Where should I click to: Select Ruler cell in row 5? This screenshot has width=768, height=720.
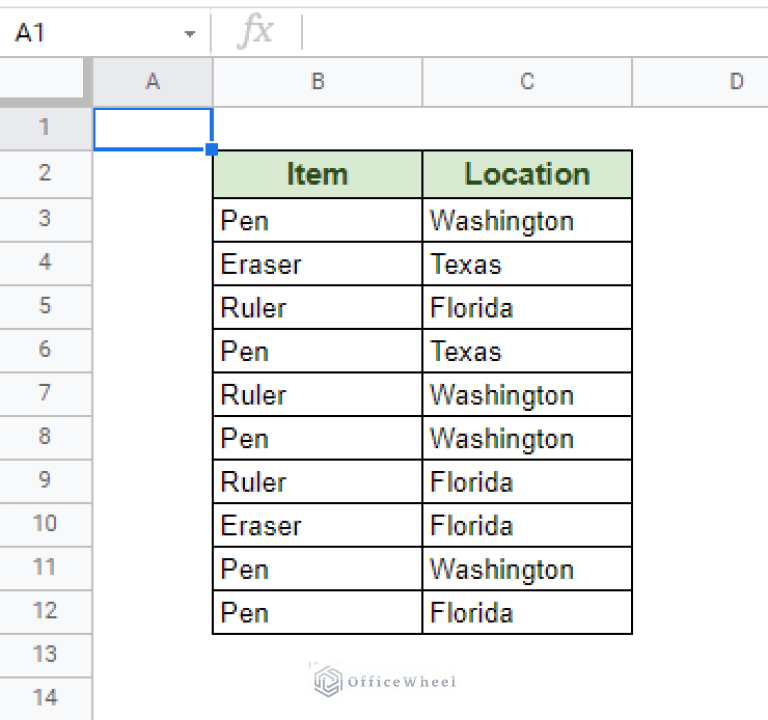point(317,308)
